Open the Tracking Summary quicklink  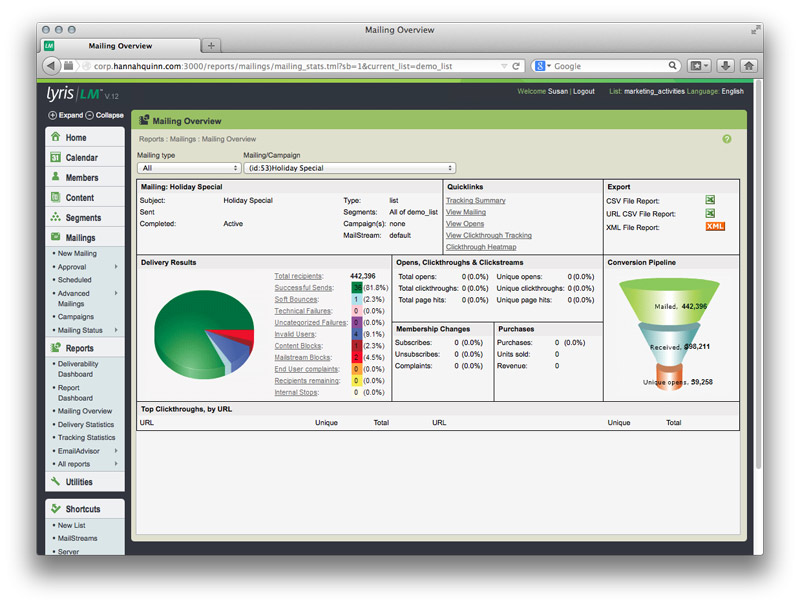coord(475,200)
